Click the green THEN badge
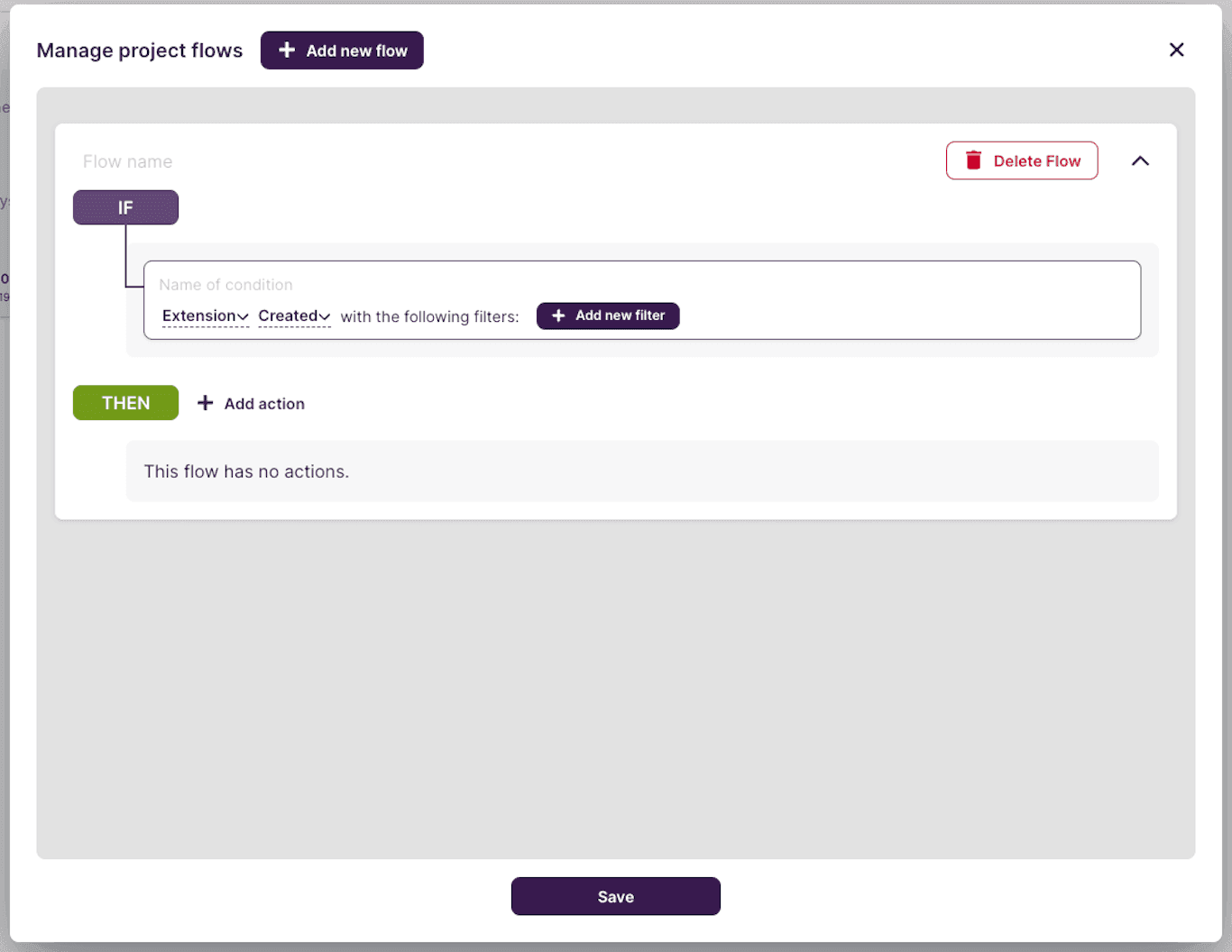The width and height of the screenshot is (1232, 952). tap(125, 403)
